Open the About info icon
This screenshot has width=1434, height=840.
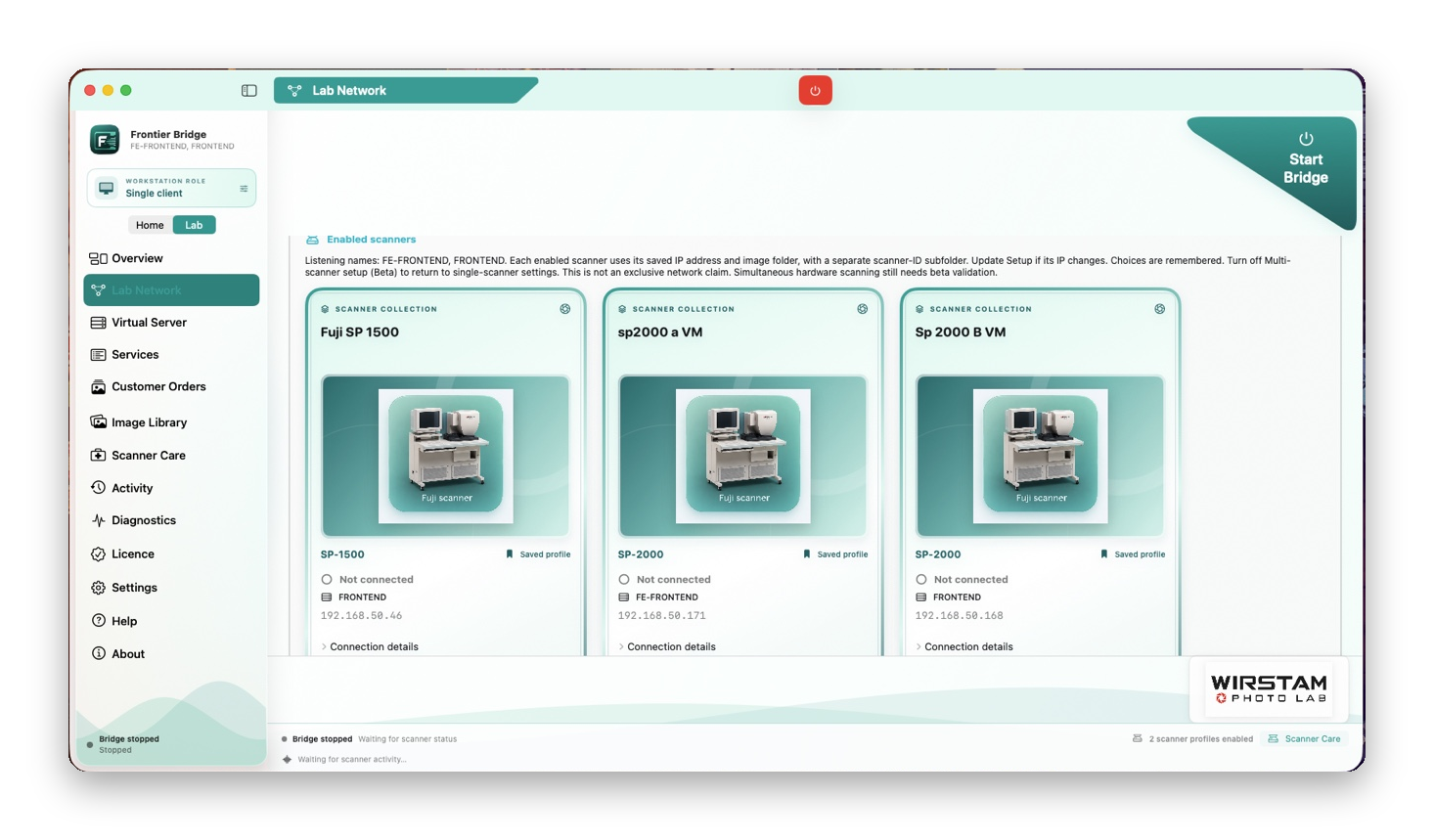pyautogui.click(x=98, y=654)
